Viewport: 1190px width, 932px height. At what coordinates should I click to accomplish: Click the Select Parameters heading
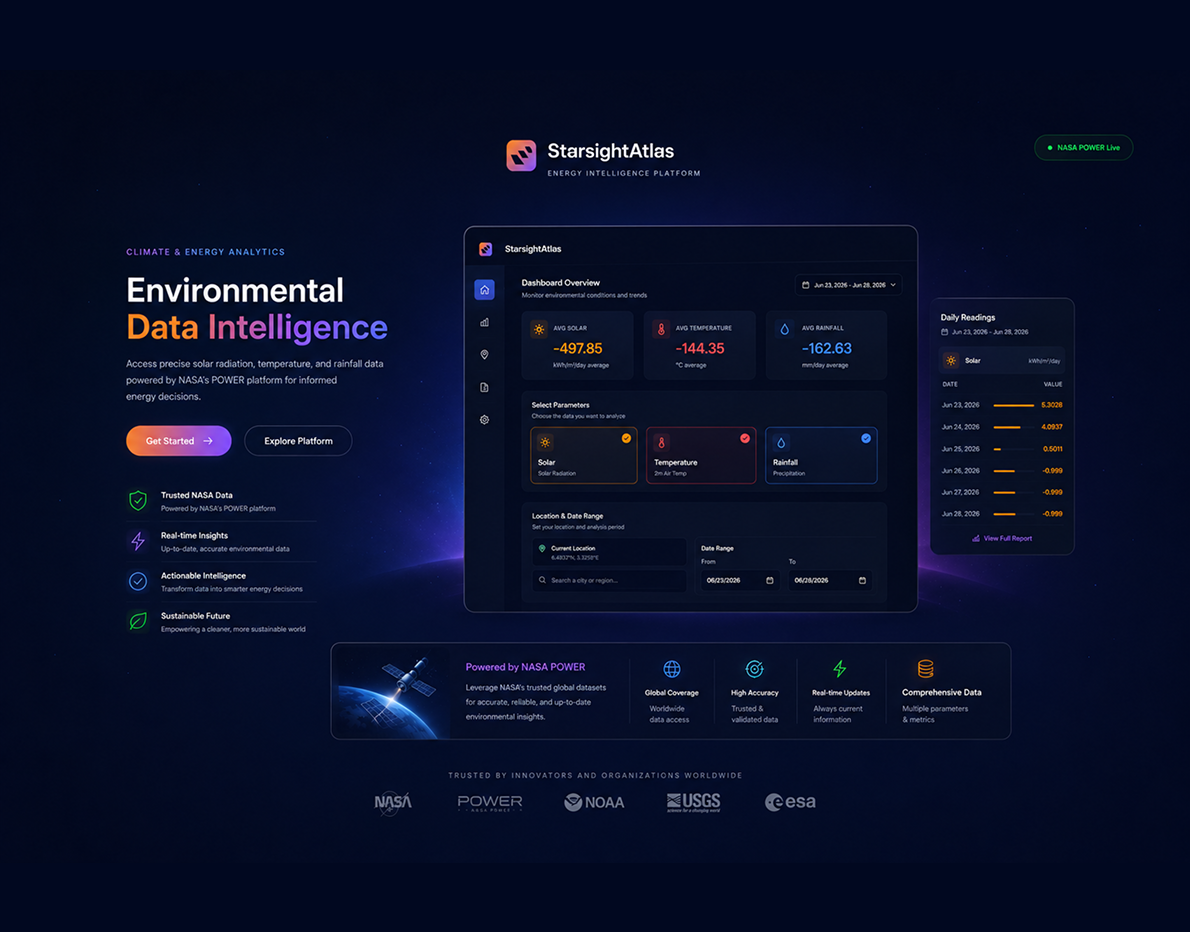560,405
